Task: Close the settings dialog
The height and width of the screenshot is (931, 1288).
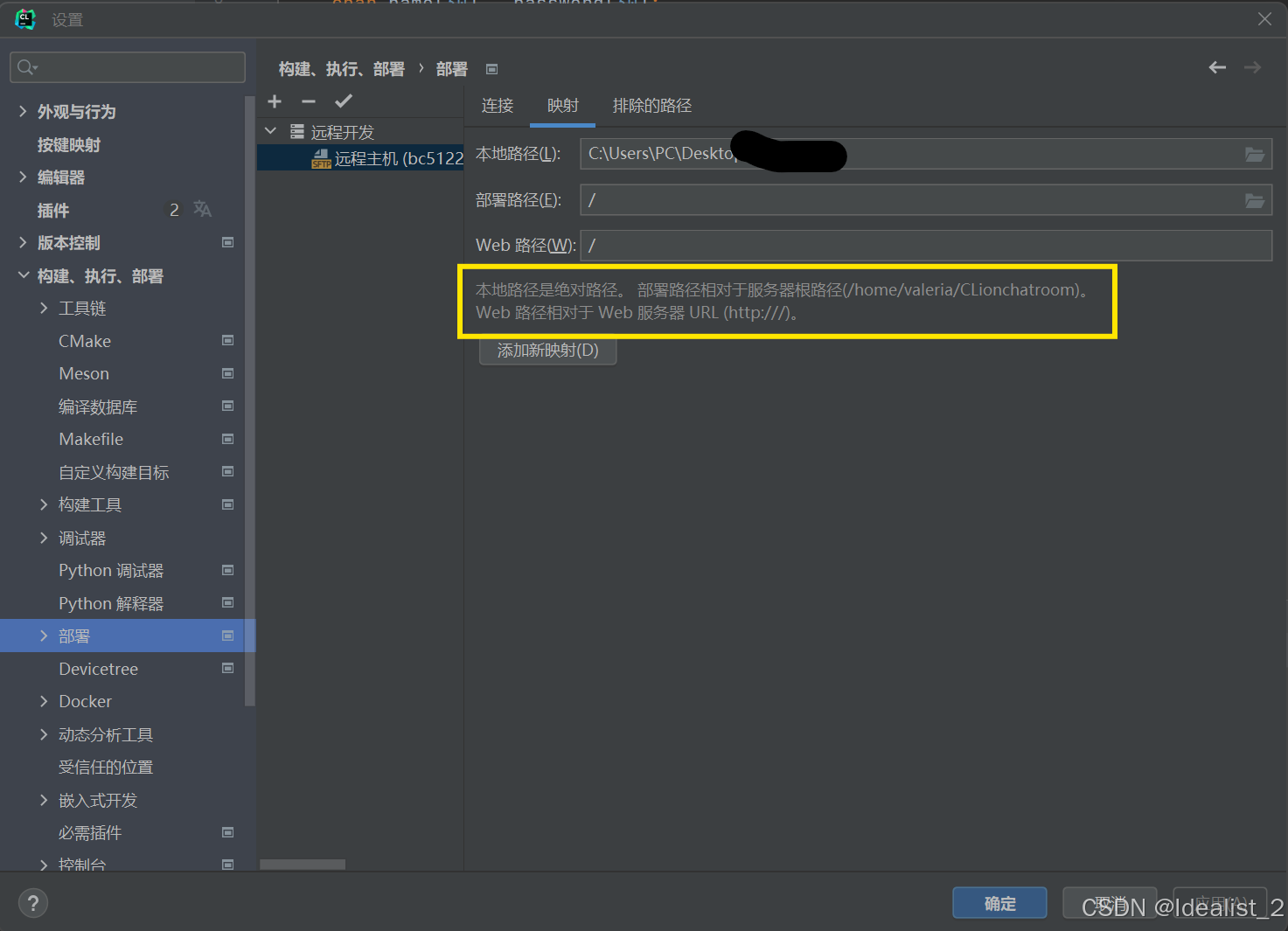Action: click(x=1264, y=18)
